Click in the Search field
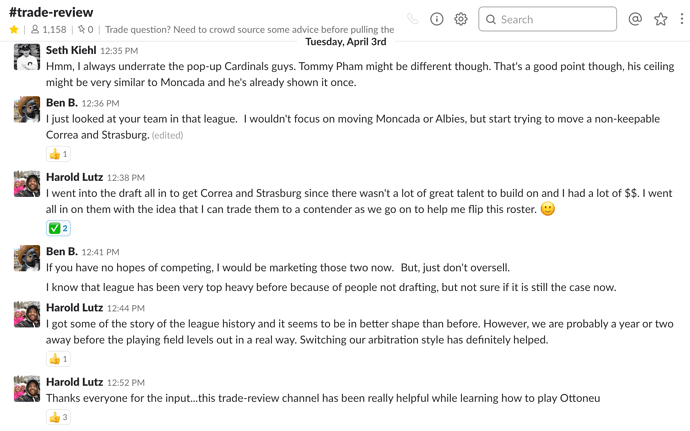 (547, 19)
